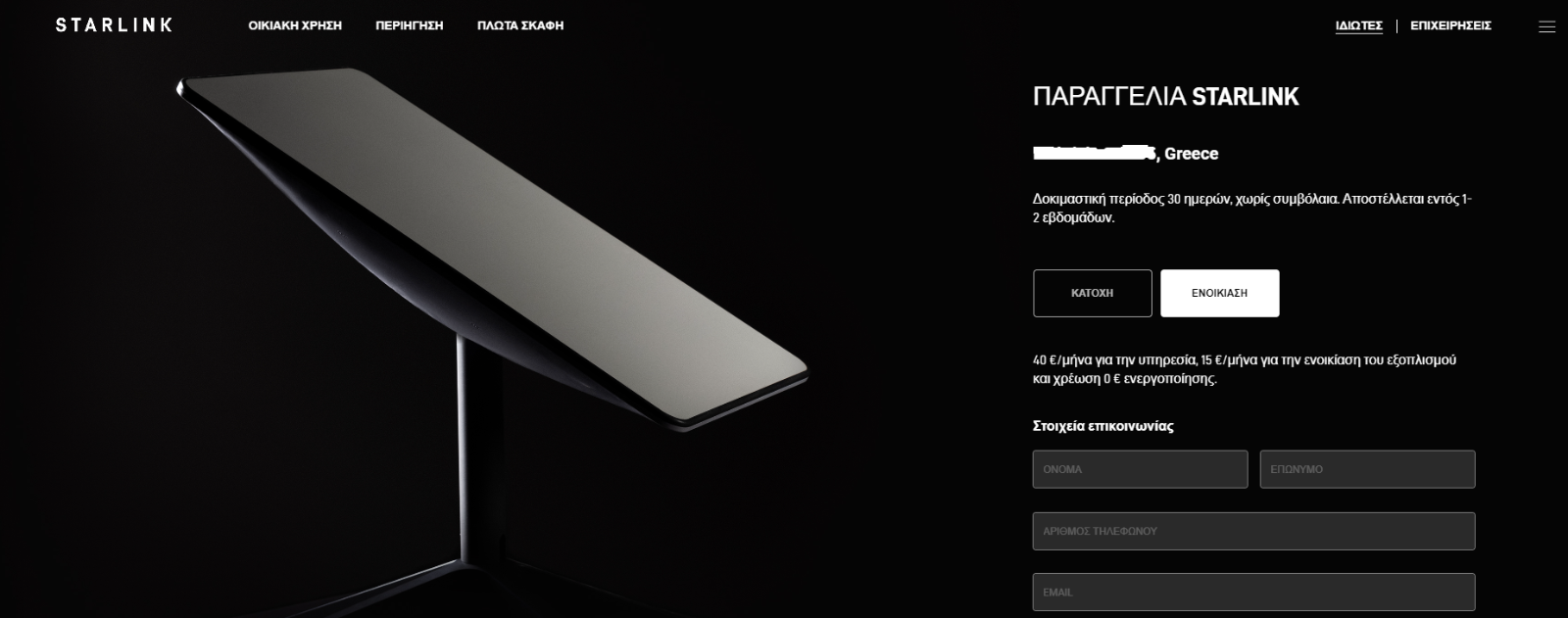The height and width of the screenshot is (618, 1568).
Task: Click the service address ending in Greece
Action: coord(1126,154)
